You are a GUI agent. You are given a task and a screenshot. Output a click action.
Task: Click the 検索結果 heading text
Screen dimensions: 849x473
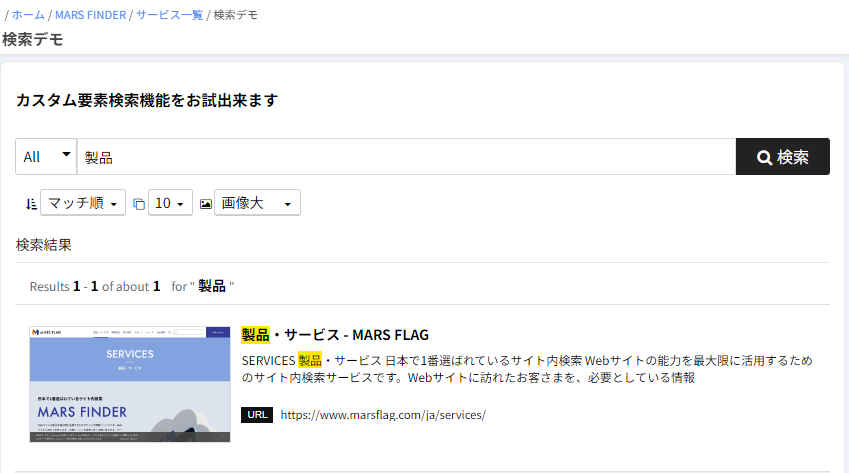point(43,245)
